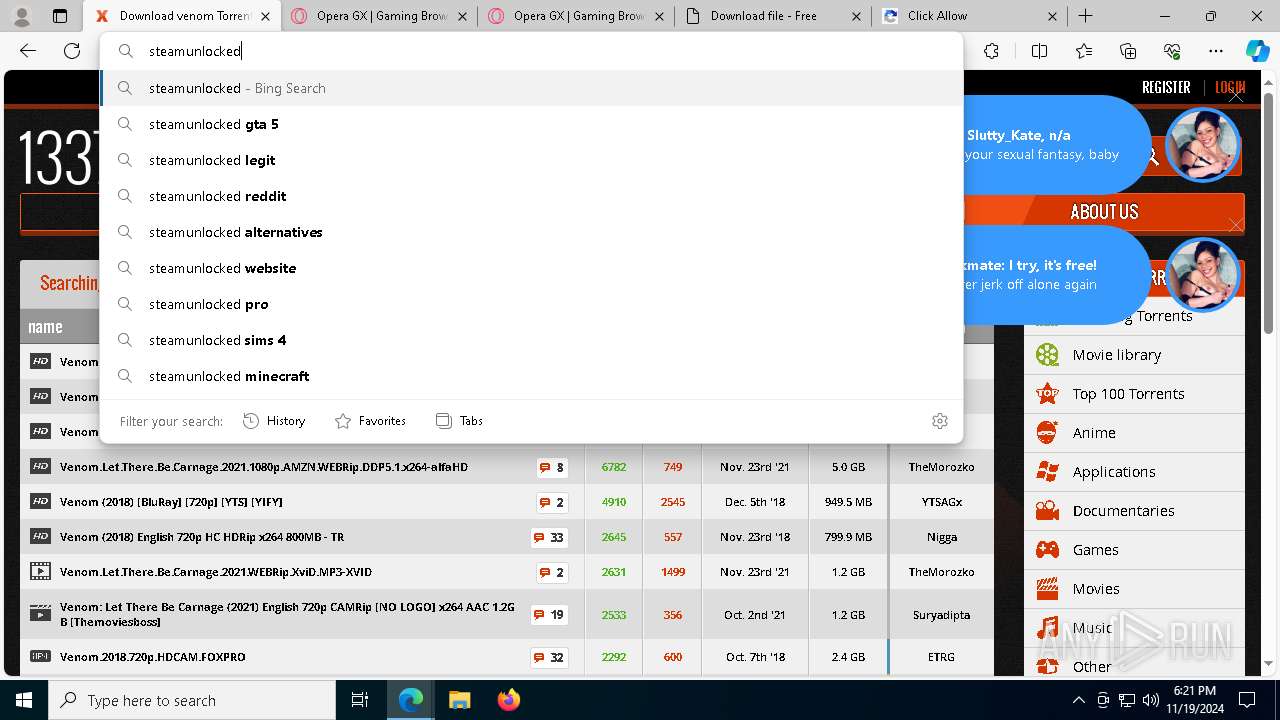Screen dimensions: 1280x720
Task: Open the profile avatar icon
Action: (x=21, y=16)
